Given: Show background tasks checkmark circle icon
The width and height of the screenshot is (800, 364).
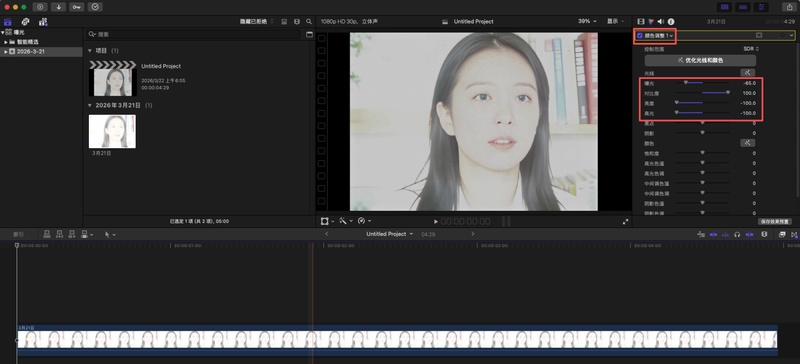Looking at the screenshot, I should (95, 7).
